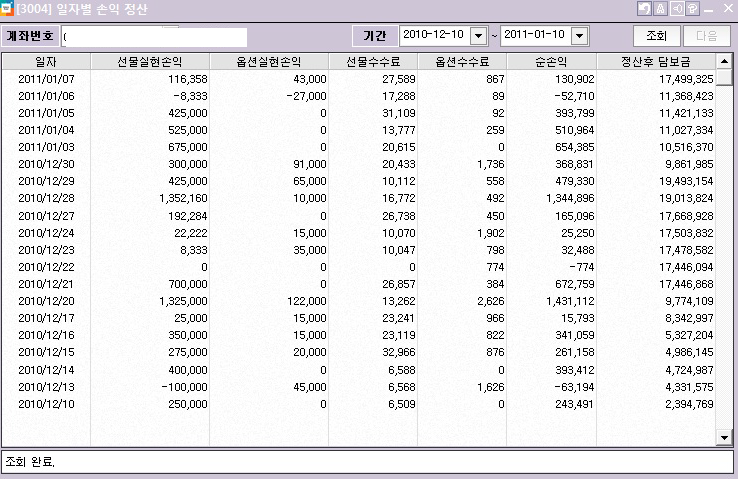The image size is (738, 479).
Task: Select the 2011/01/07 date row
Action: (x=358, y=79)
